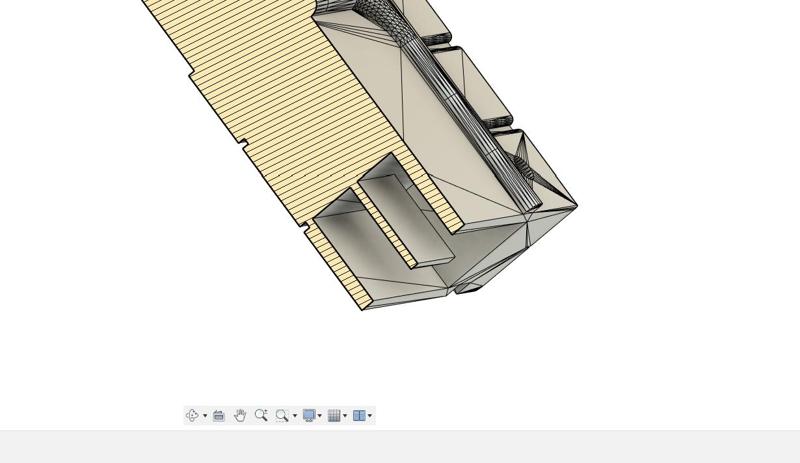Expand the Grid and Snaps dropdown arrow

345,416
